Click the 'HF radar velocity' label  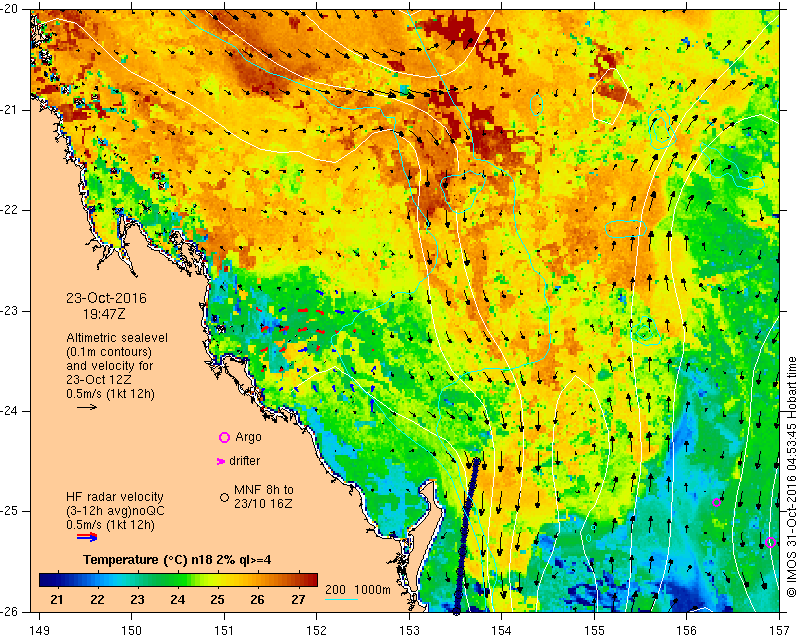pyautogui.click(x=115, y=497)
